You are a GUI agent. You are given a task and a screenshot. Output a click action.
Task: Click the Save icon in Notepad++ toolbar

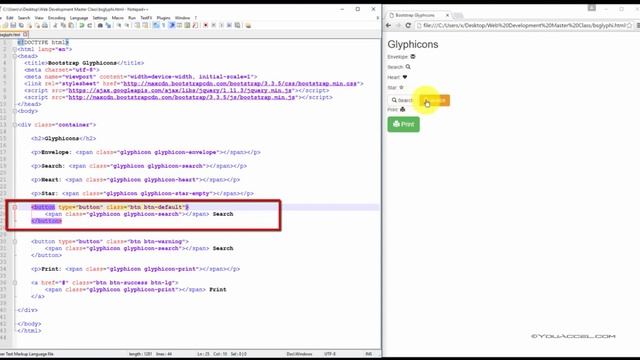[13, 25]
